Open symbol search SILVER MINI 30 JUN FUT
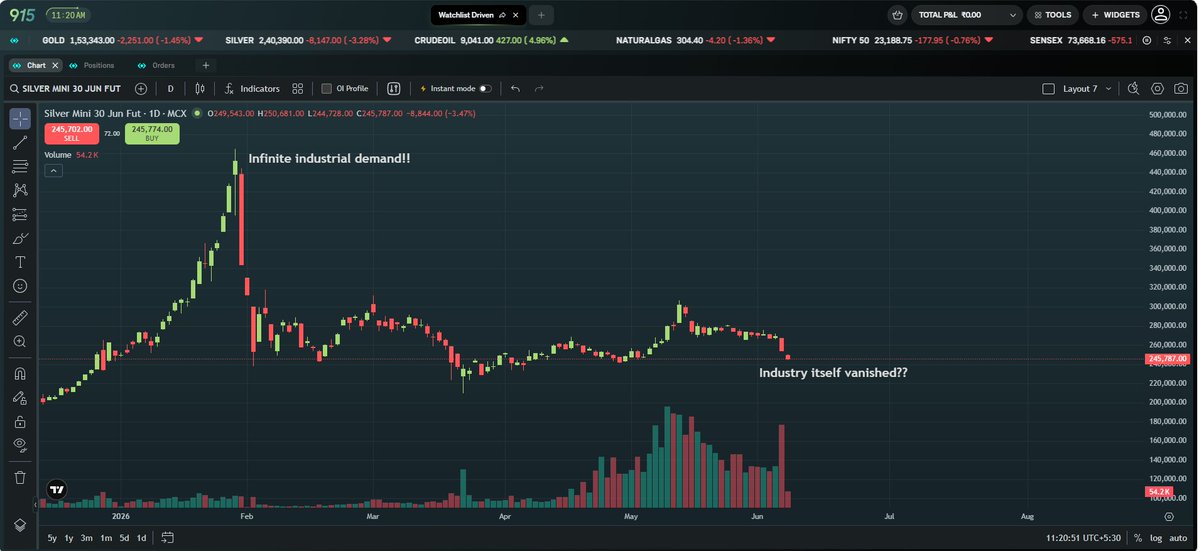Image resolution: width=1199 pixels, height=551 pixels. point(65,89)
